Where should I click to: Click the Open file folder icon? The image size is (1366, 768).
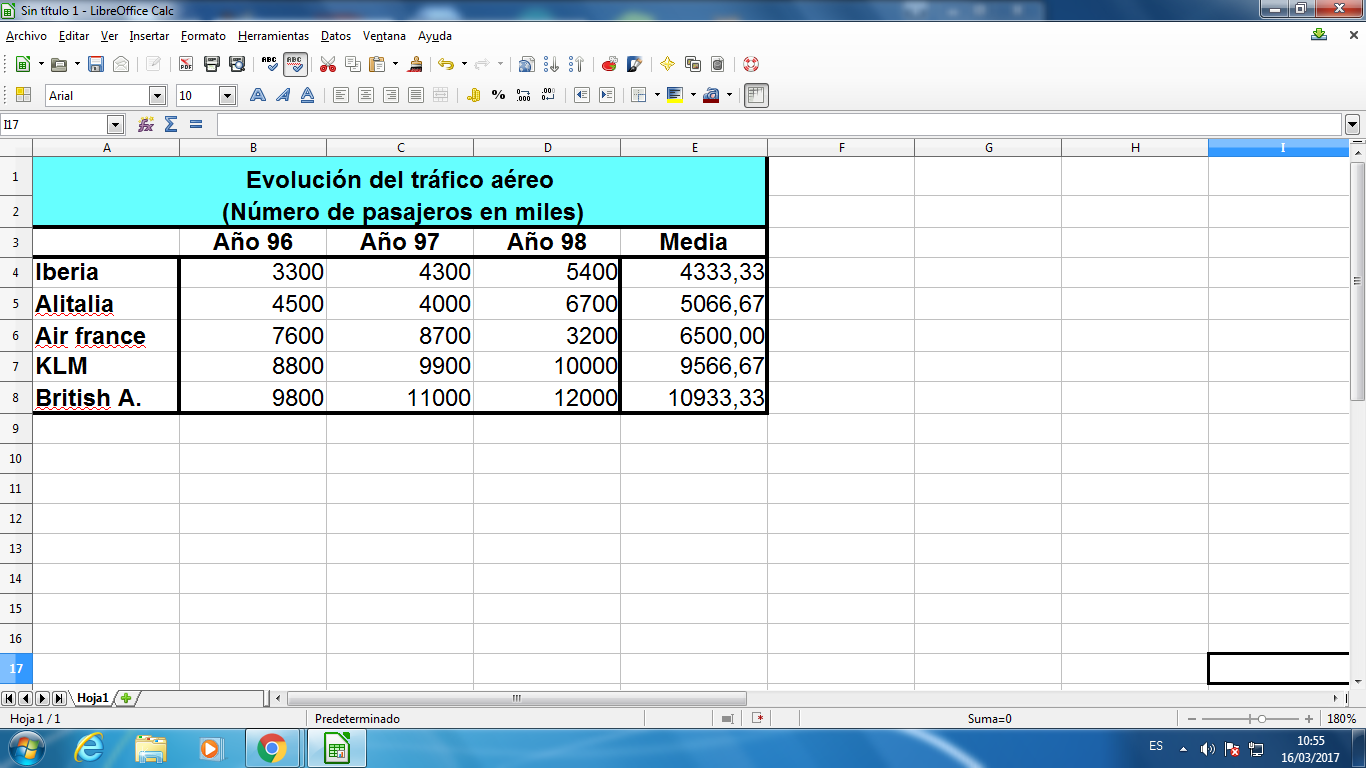tap(58, 64)
